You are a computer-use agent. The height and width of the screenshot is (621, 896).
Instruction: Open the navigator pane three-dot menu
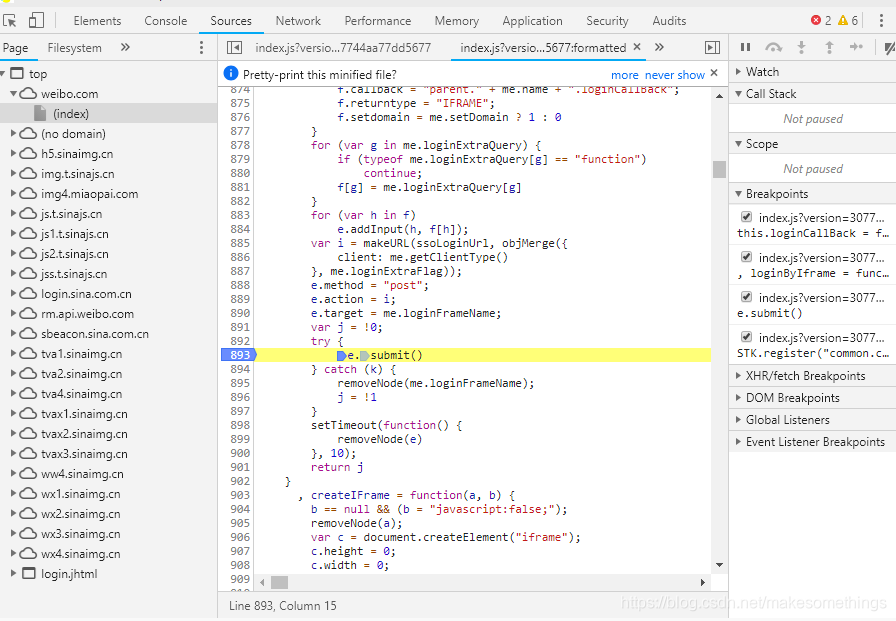pyautogui.click(x=201, y=48)
